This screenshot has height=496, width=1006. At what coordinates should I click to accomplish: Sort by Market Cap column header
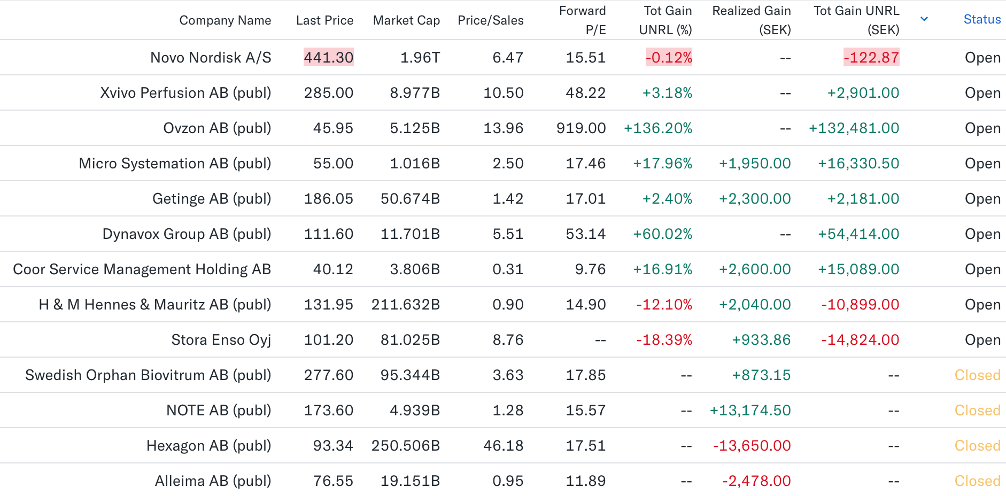pos(407,21)
